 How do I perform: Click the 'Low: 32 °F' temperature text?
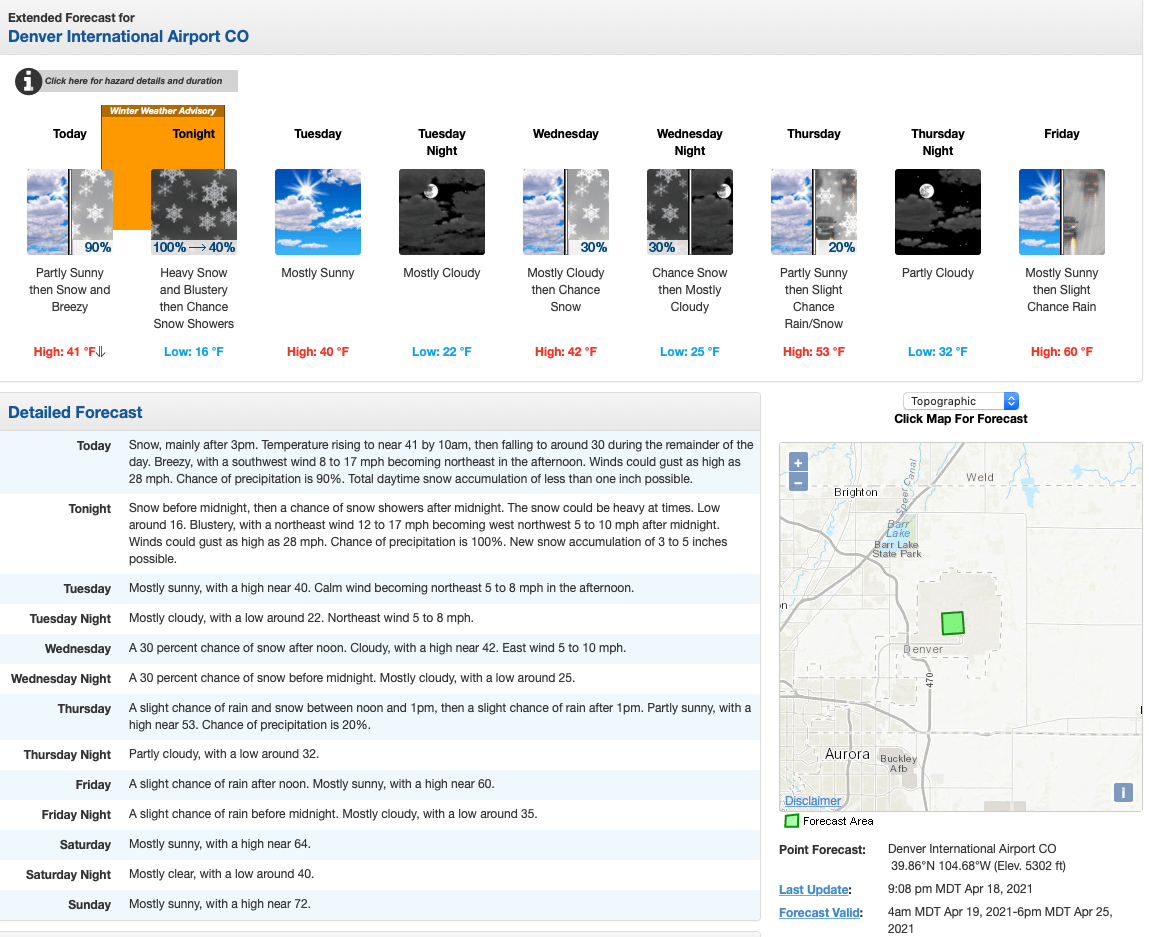point(938,352)
